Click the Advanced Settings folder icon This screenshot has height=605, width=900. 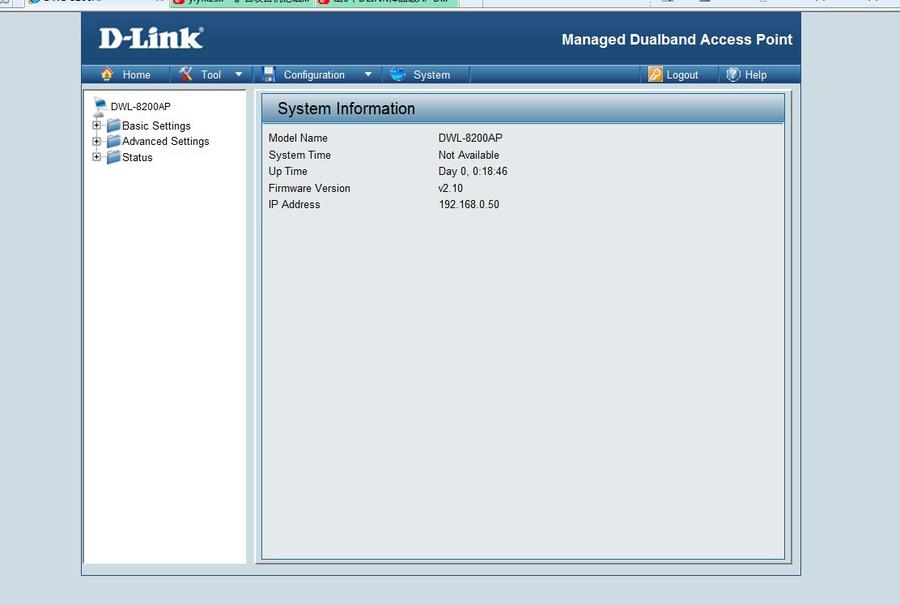pyautogui.click(x=114, y=141)
